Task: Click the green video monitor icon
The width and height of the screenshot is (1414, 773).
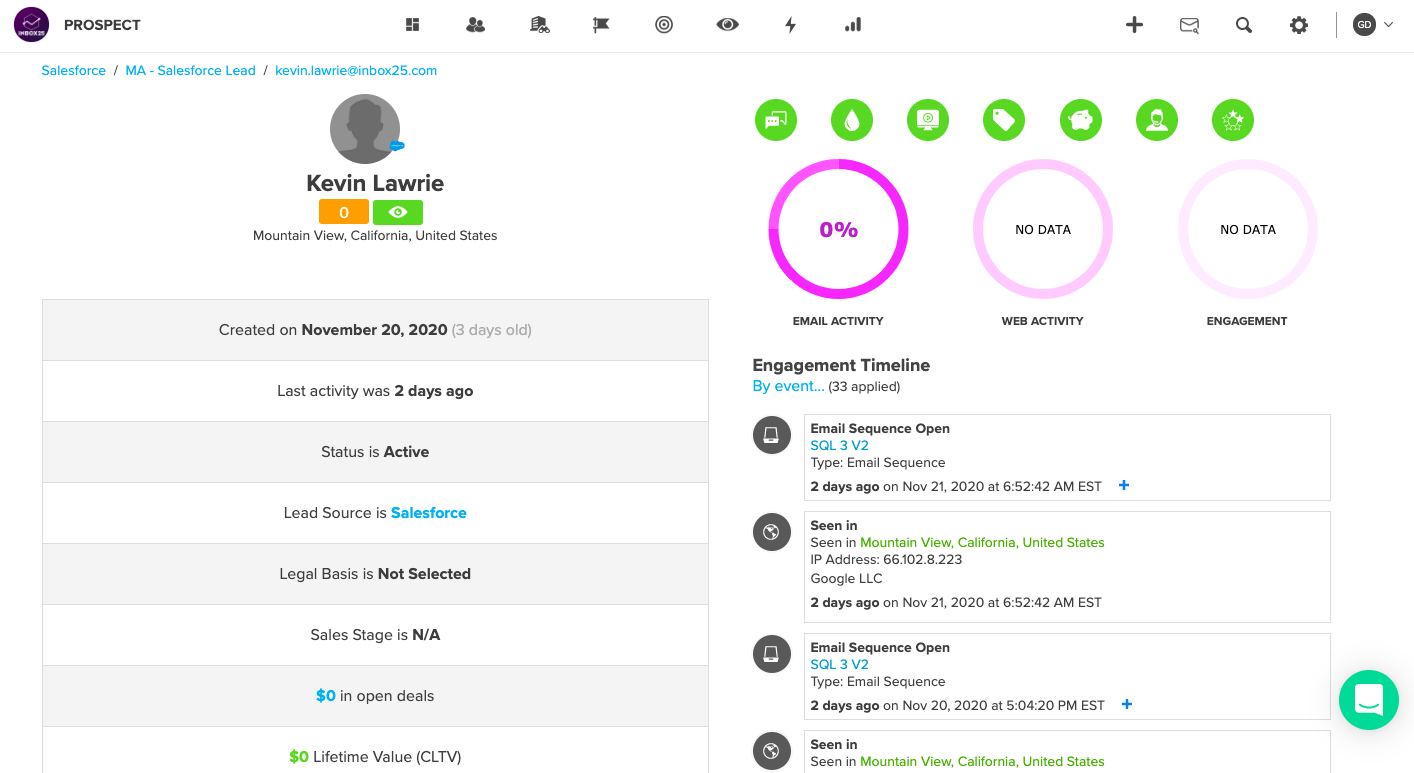Action: point(928,121)
